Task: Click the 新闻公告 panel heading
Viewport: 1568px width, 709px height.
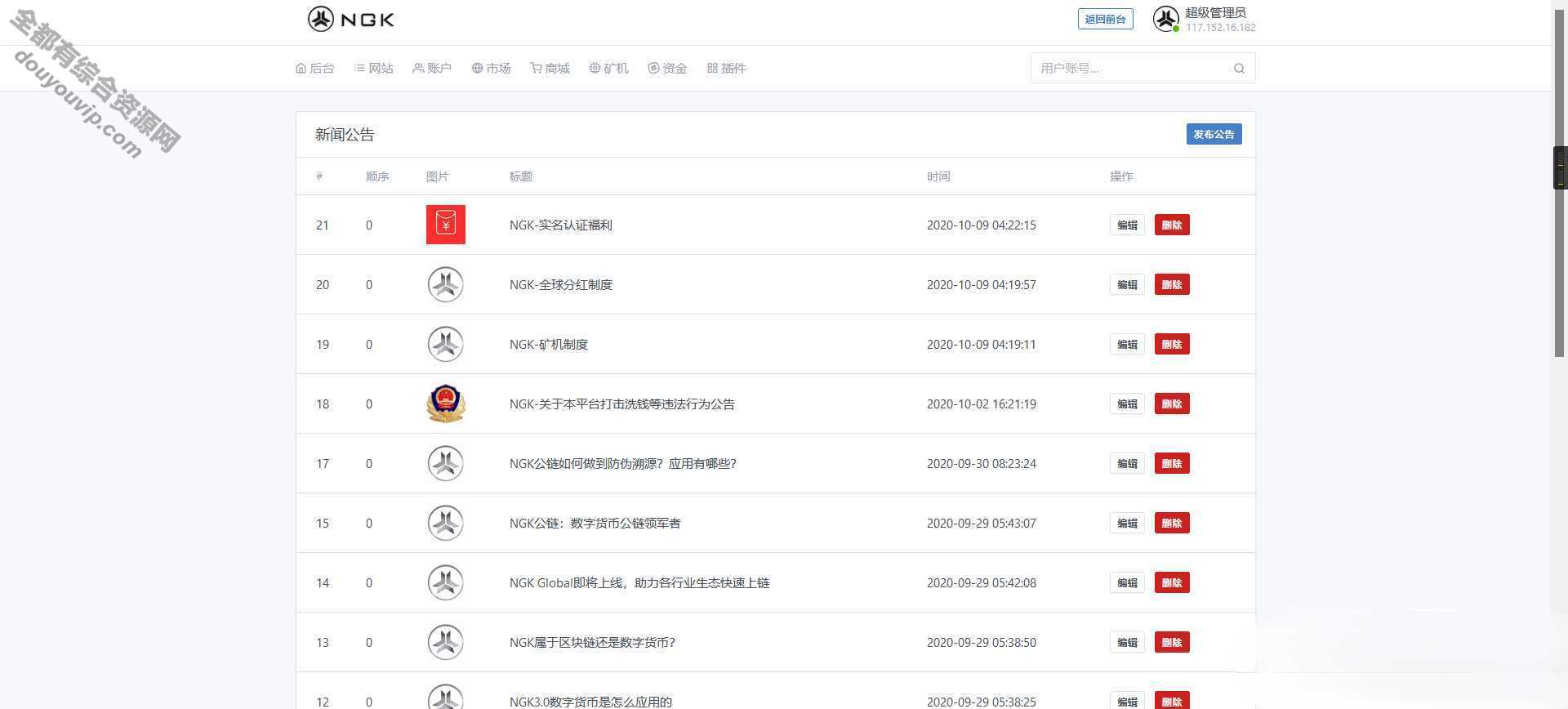Action: coord(345,135)
